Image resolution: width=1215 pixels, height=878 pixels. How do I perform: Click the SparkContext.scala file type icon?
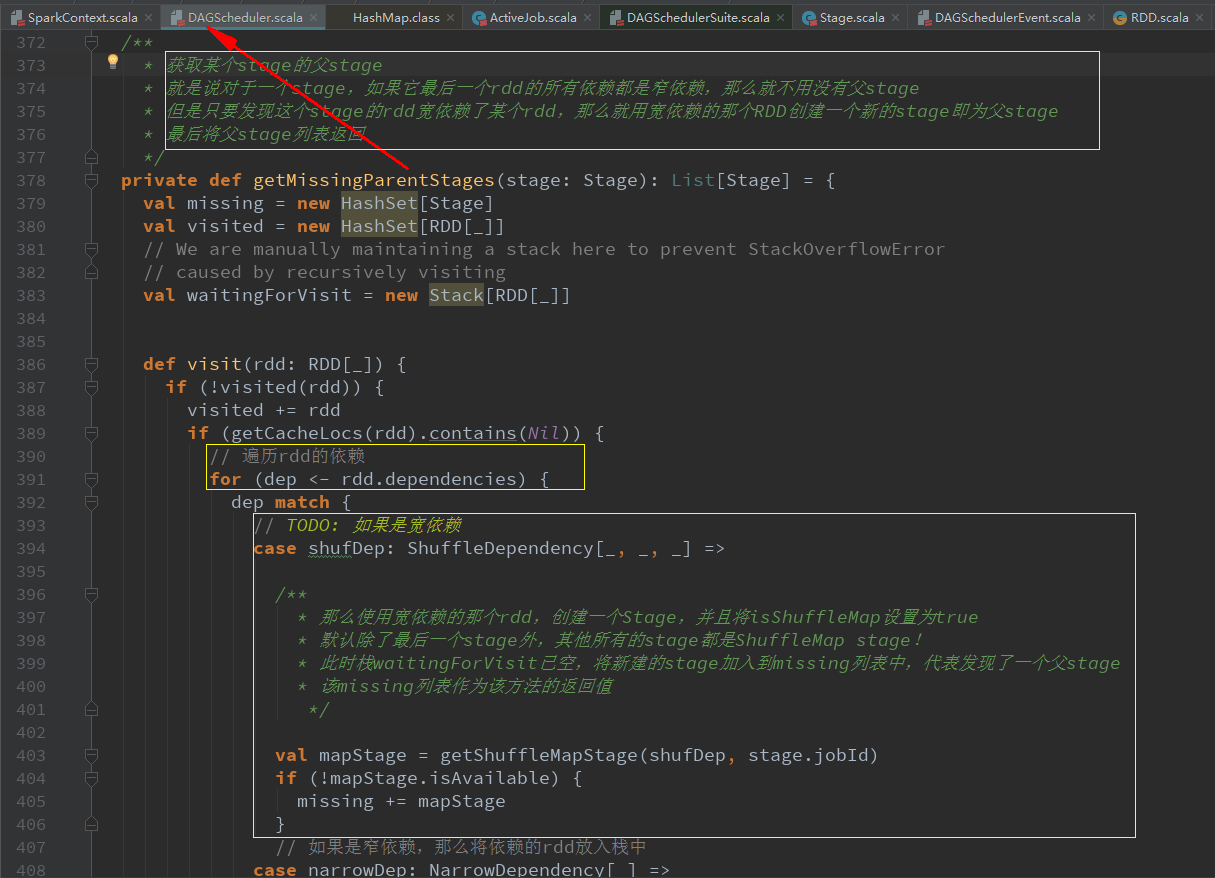pyautogui.click(x=16, y=18)
